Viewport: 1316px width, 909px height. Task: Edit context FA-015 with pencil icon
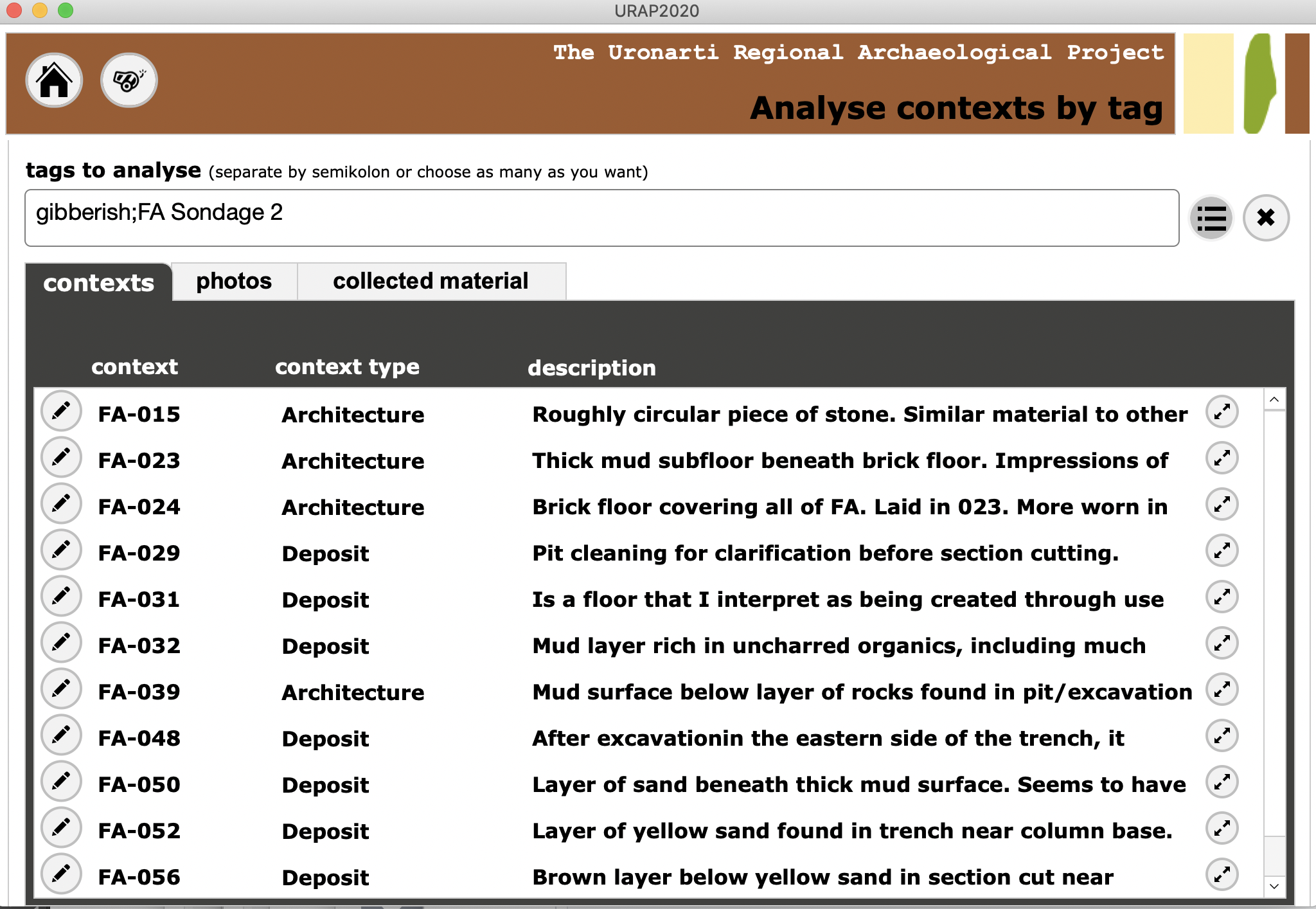coord(61,411)
